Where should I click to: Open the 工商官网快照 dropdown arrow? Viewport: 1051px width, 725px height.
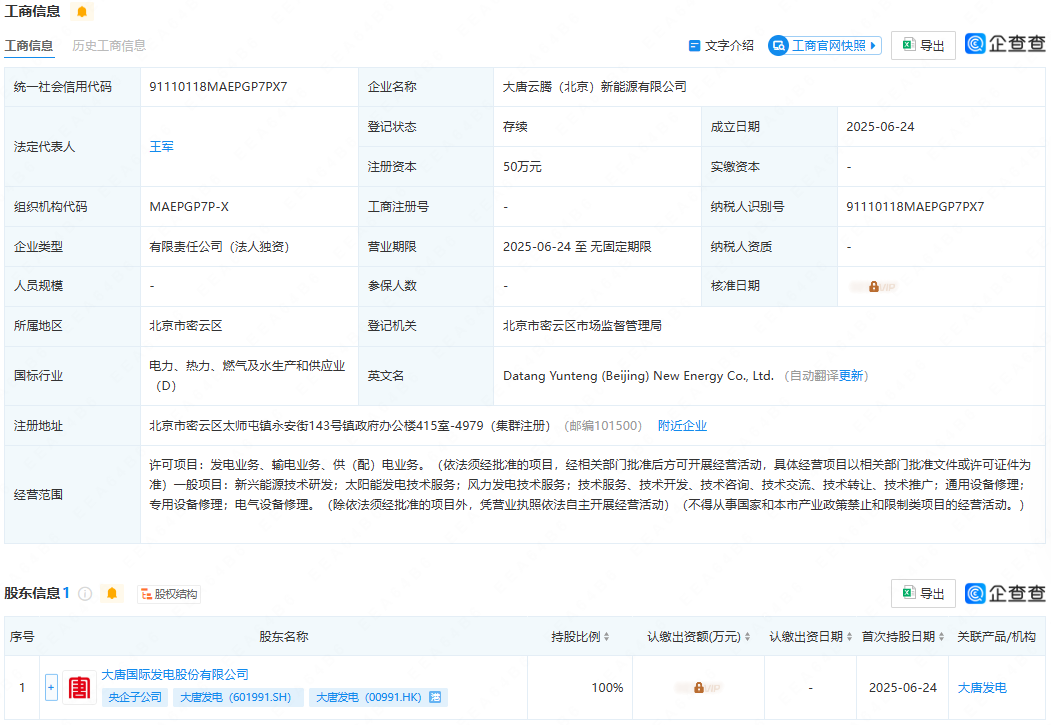(872, 45)
